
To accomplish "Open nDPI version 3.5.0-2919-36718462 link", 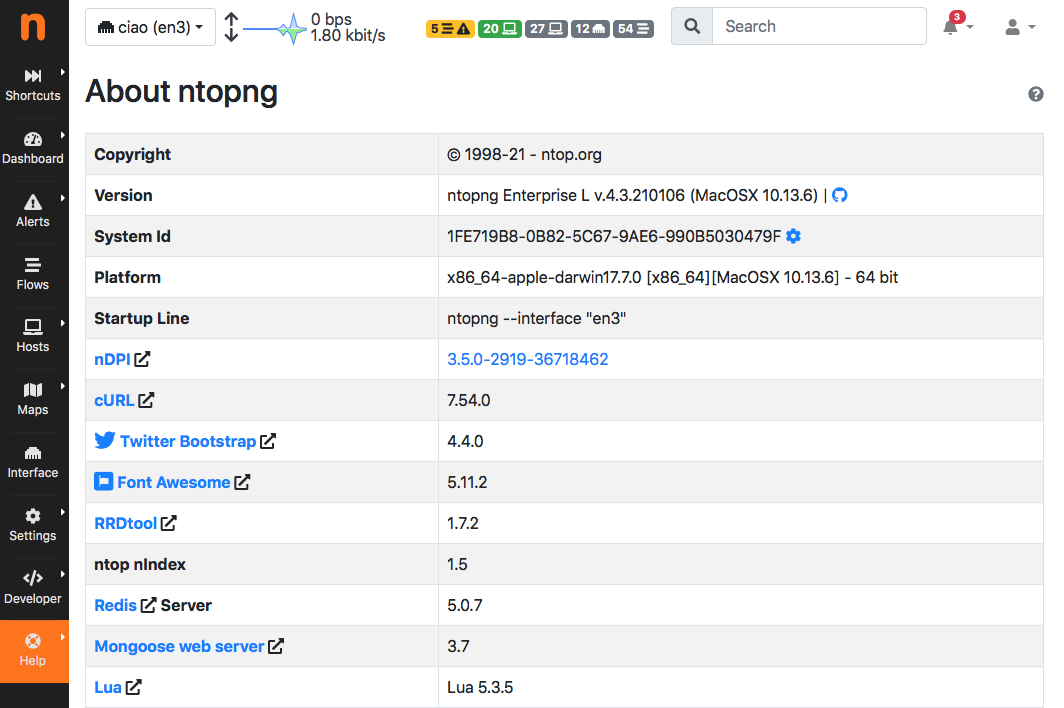I will pos(527,359).
